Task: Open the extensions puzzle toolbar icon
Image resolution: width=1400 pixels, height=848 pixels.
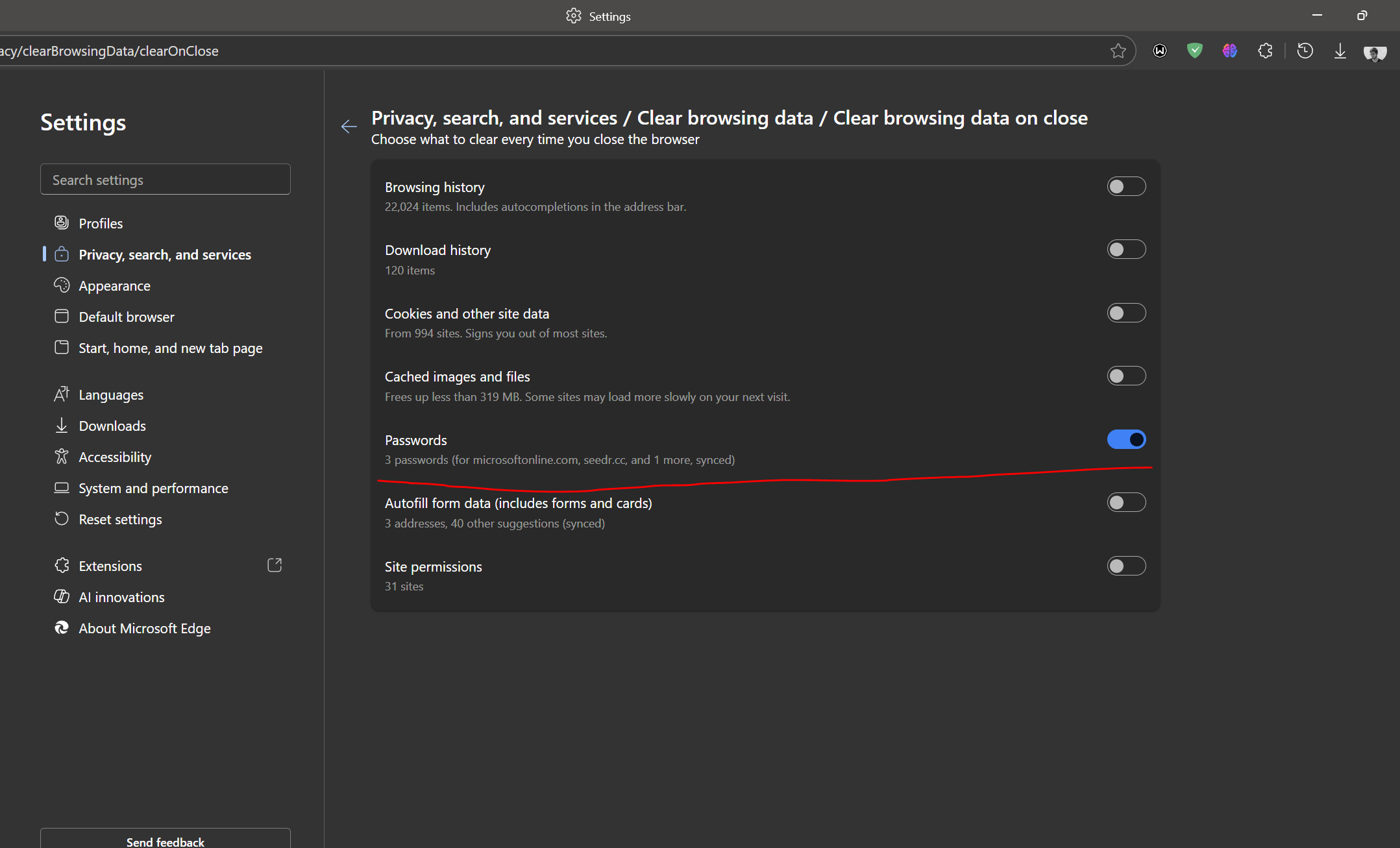Action: (1265, 51)
